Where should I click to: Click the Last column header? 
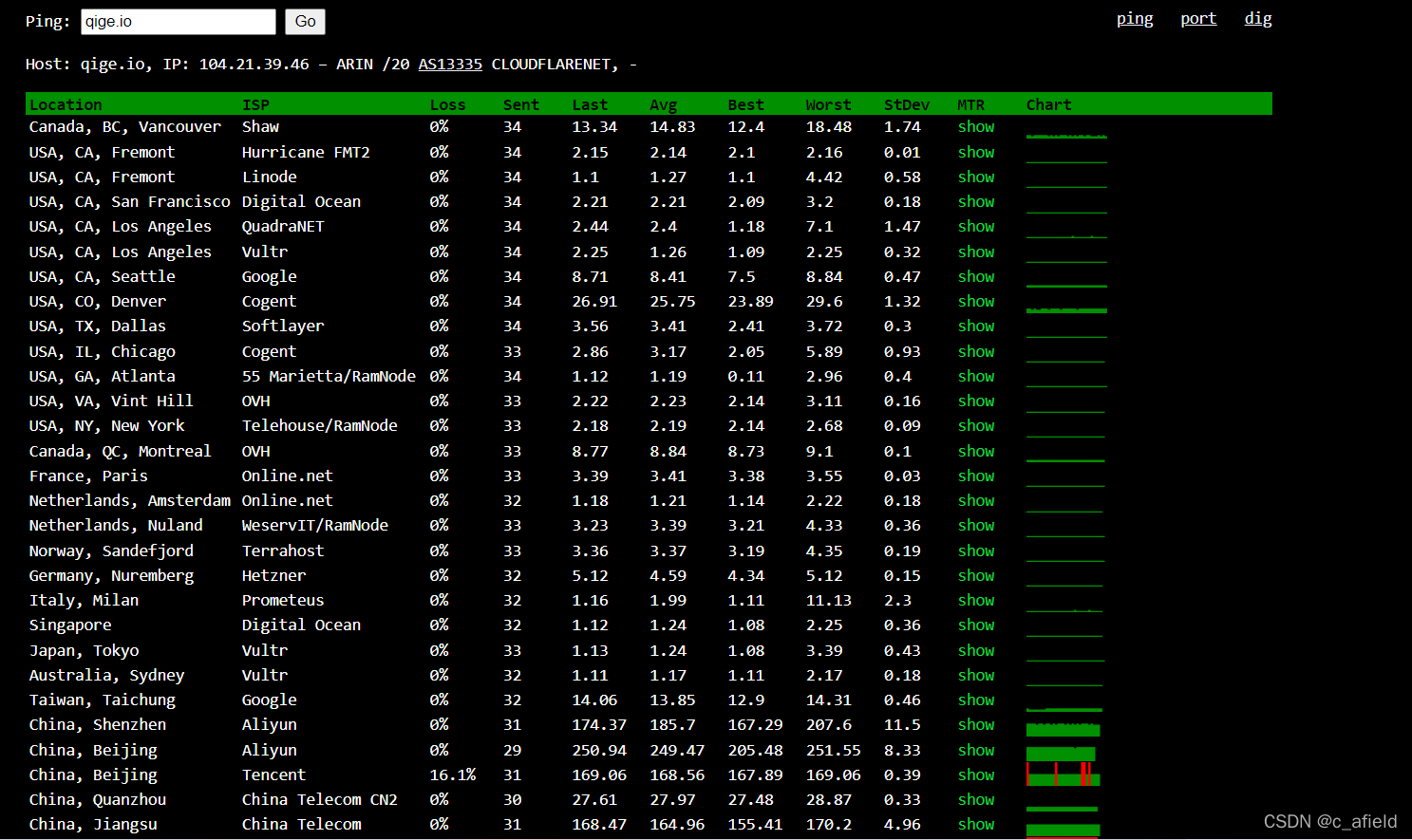tap(590, 104)
